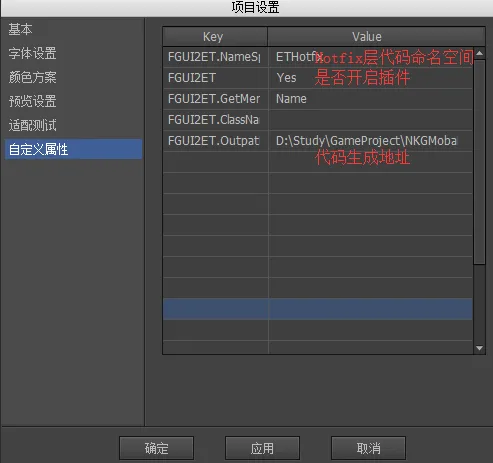Image resolution: width=493 pixels, height=463 pixels.
Task: Click the scrollbar up arrow
Action: click(479, 53)
